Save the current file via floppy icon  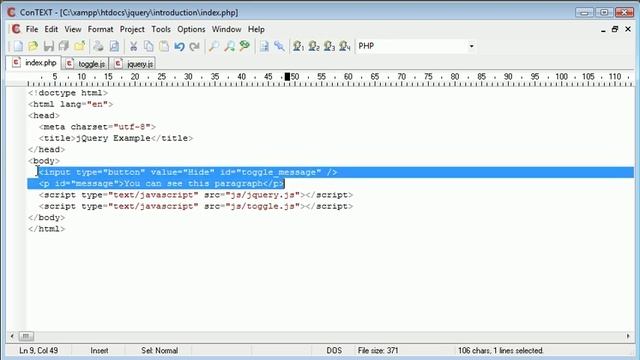pyautogui.click(x=49, y=46)
